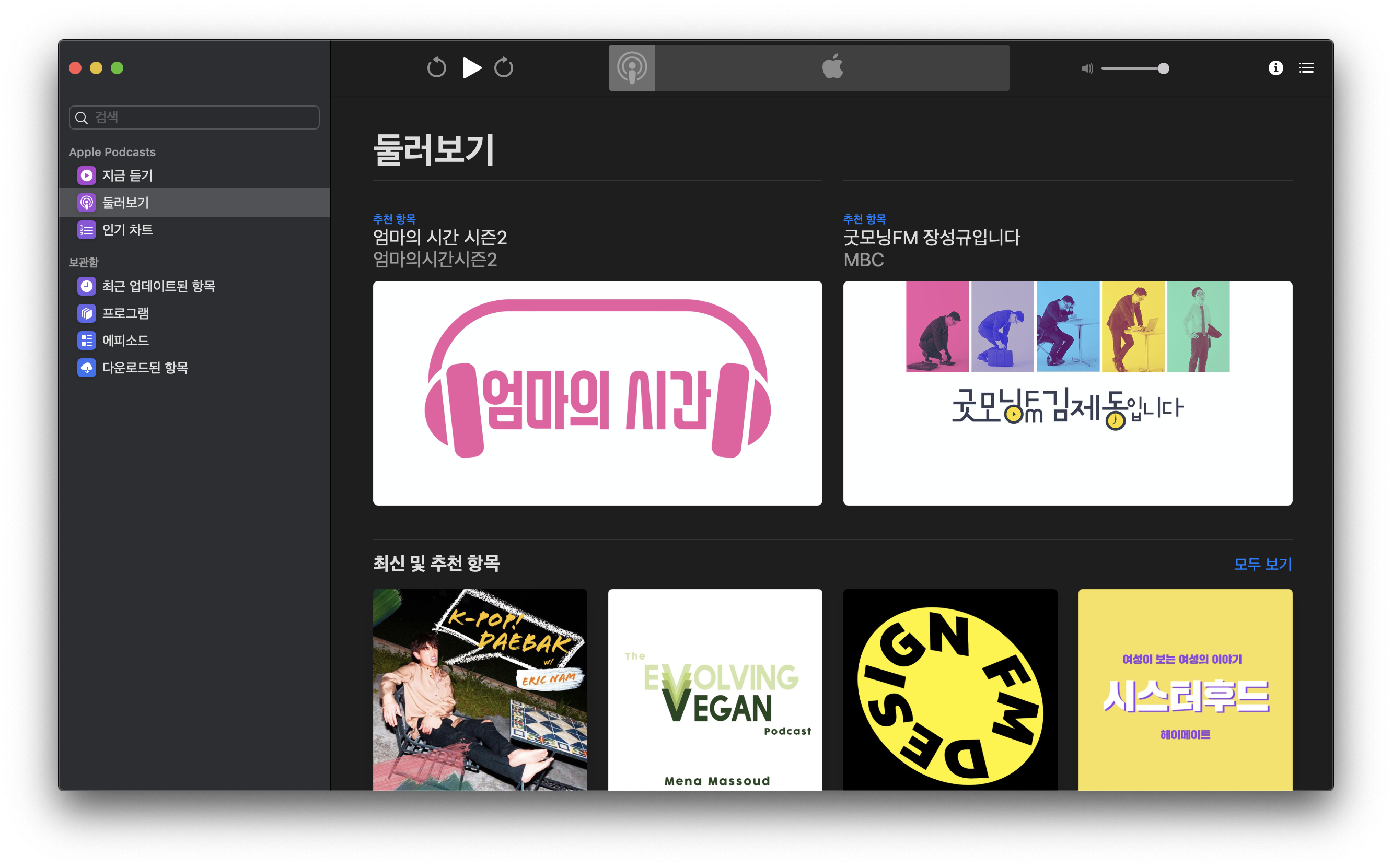The image size is (1392, 868).
Task: Open 인기 차트 charts section
Action: click(127, 230)
